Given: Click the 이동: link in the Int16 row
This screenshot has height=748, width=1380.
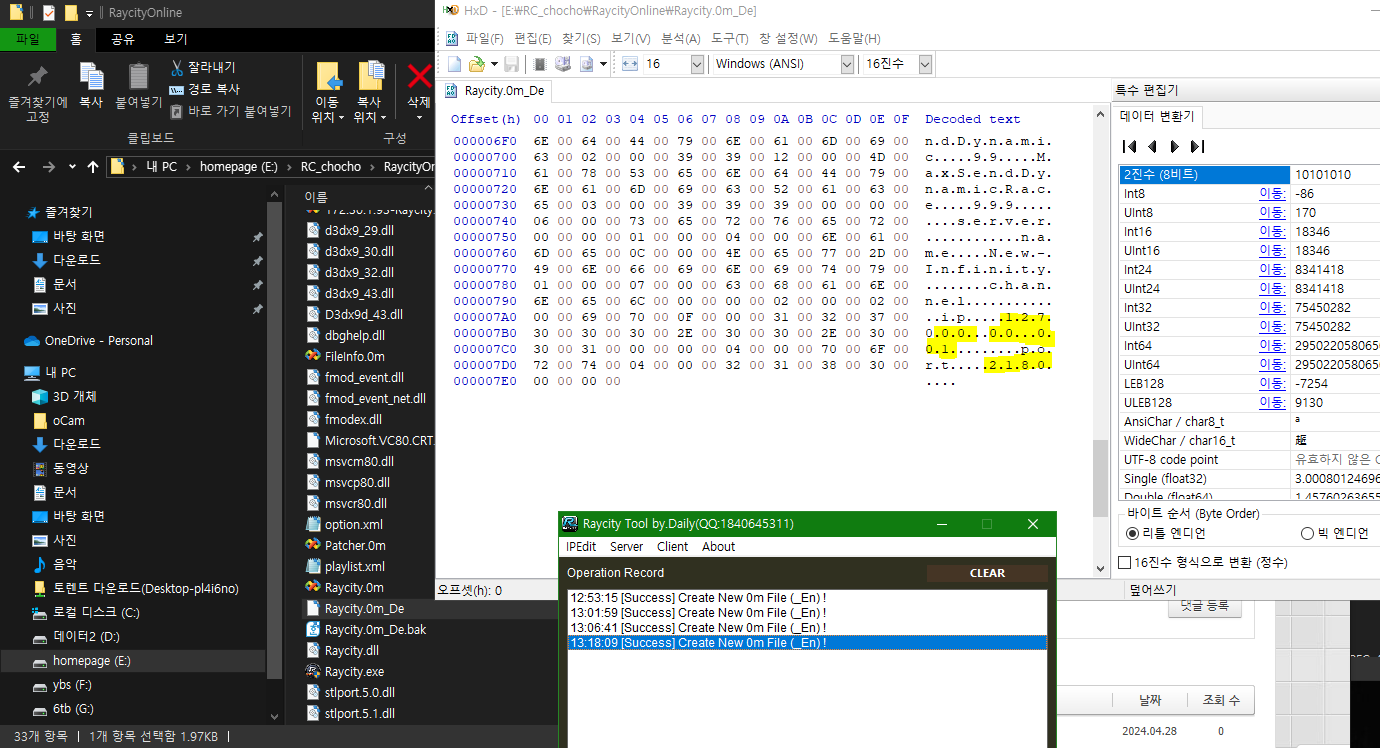Looking at the screenshot, I should tap(1272, 231).
